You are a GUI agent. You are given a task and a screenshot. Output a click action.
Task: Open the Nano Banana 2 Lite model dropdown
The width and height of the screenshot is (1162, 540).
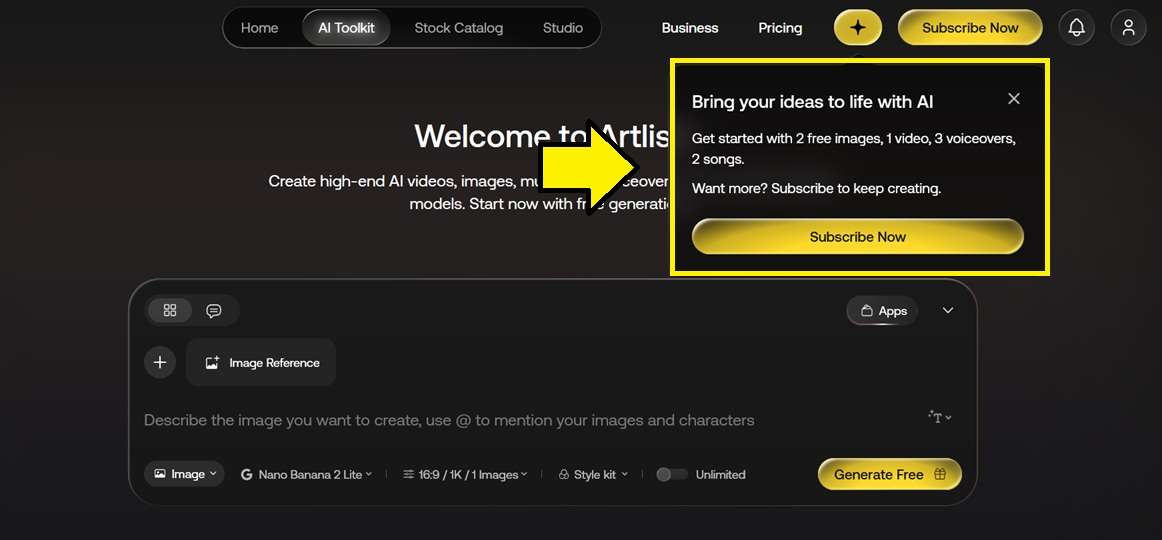coord(307,475)
